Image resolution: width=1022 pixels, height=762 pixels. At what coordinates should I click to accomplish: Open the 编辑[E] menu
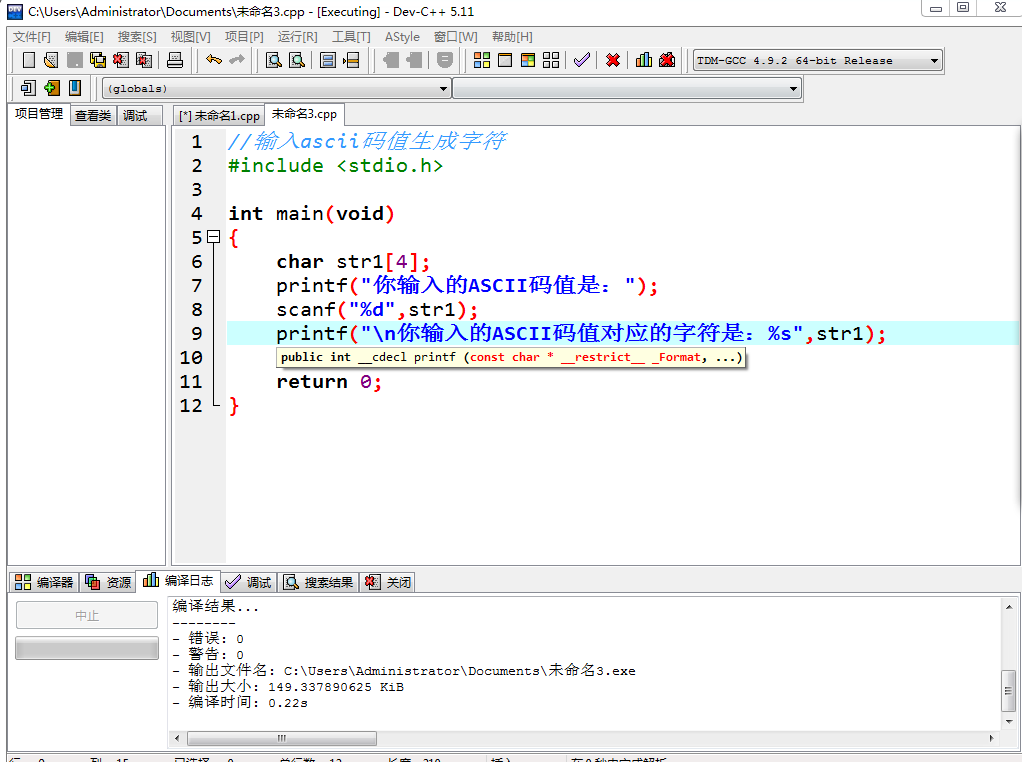click(84, 37)
